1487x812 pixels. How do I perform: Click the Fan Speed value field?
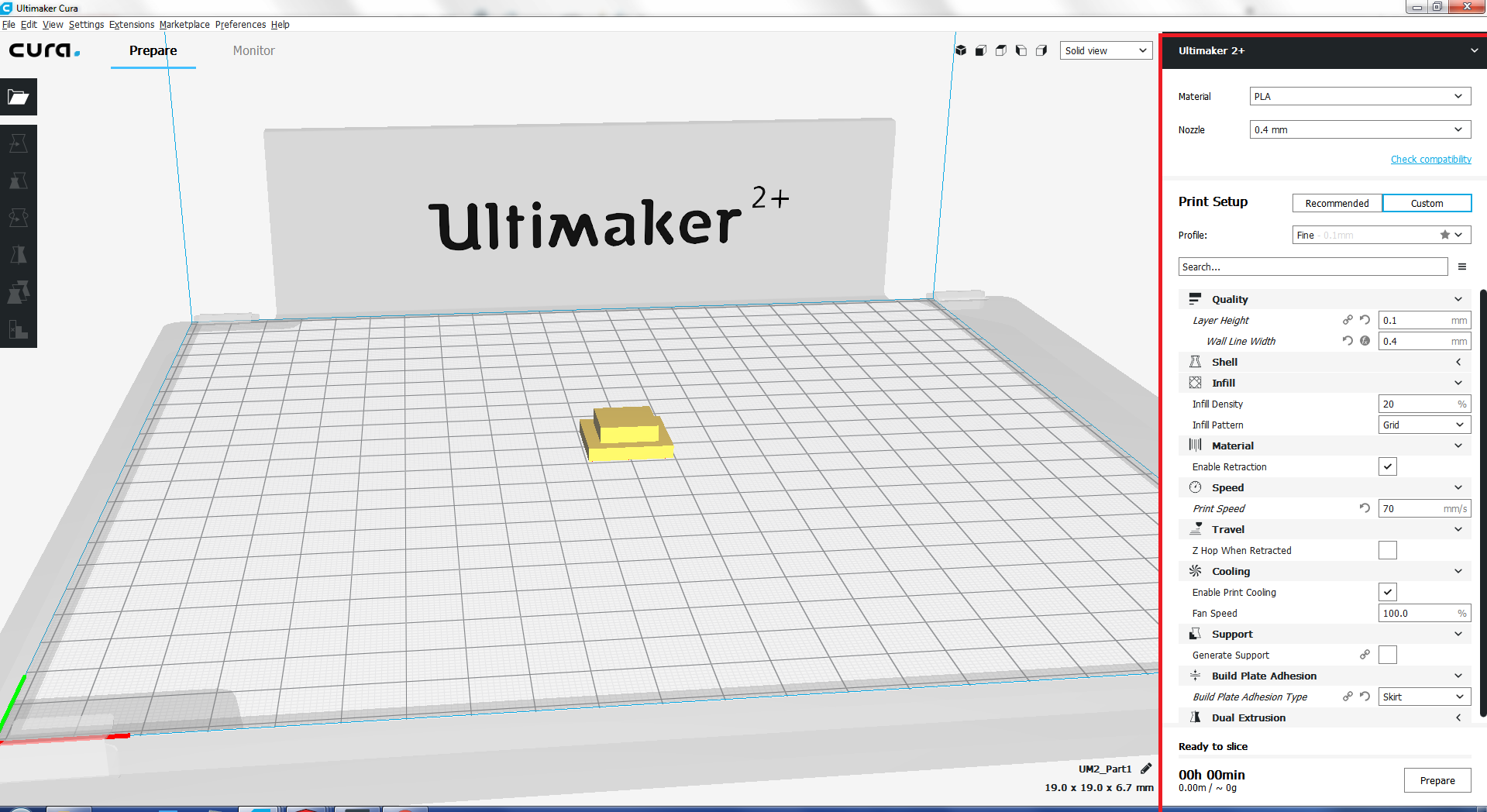[1424, 613]
